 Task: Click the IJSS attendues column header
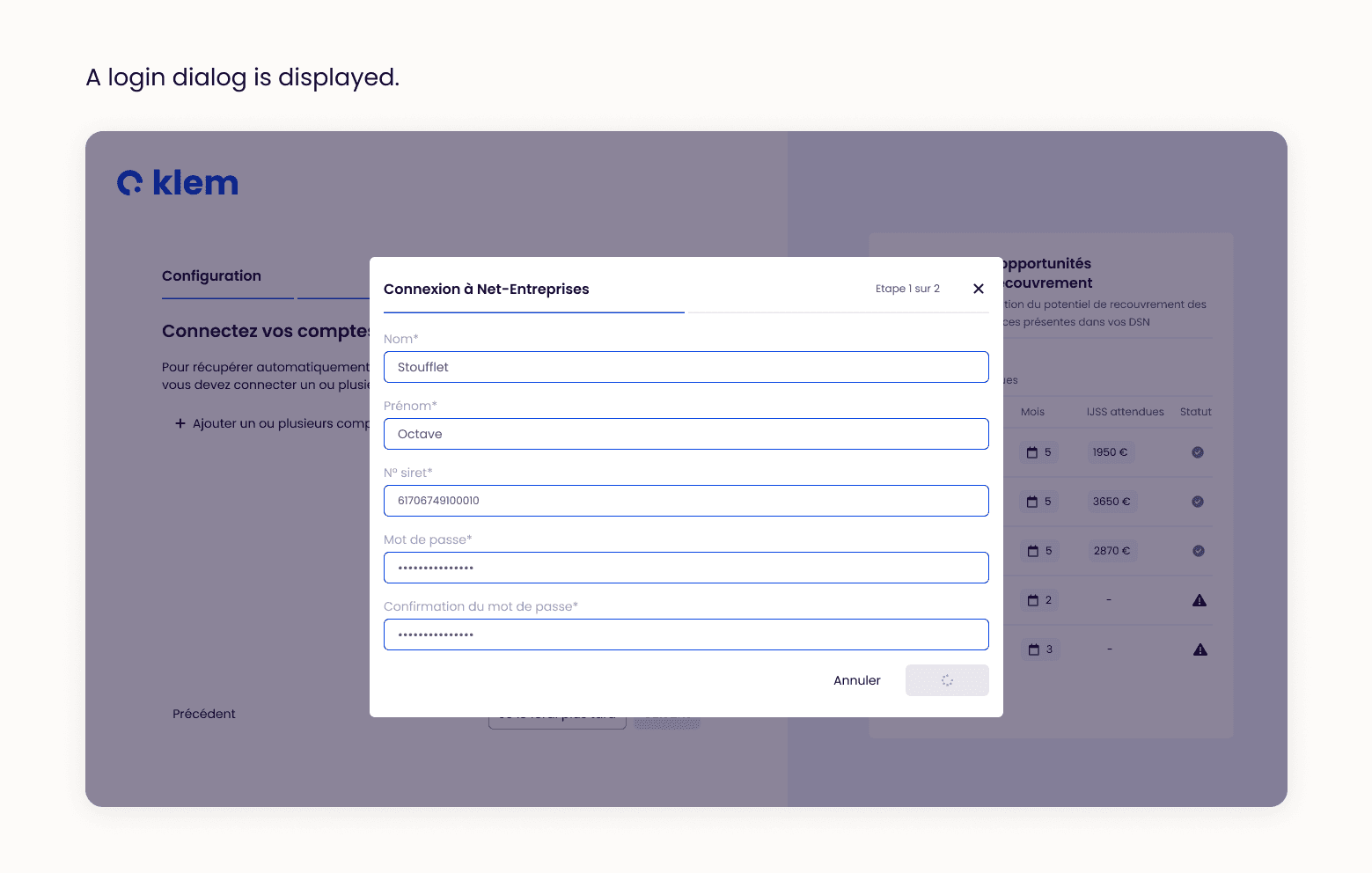pyautogui.click(x=1125, y=412)
